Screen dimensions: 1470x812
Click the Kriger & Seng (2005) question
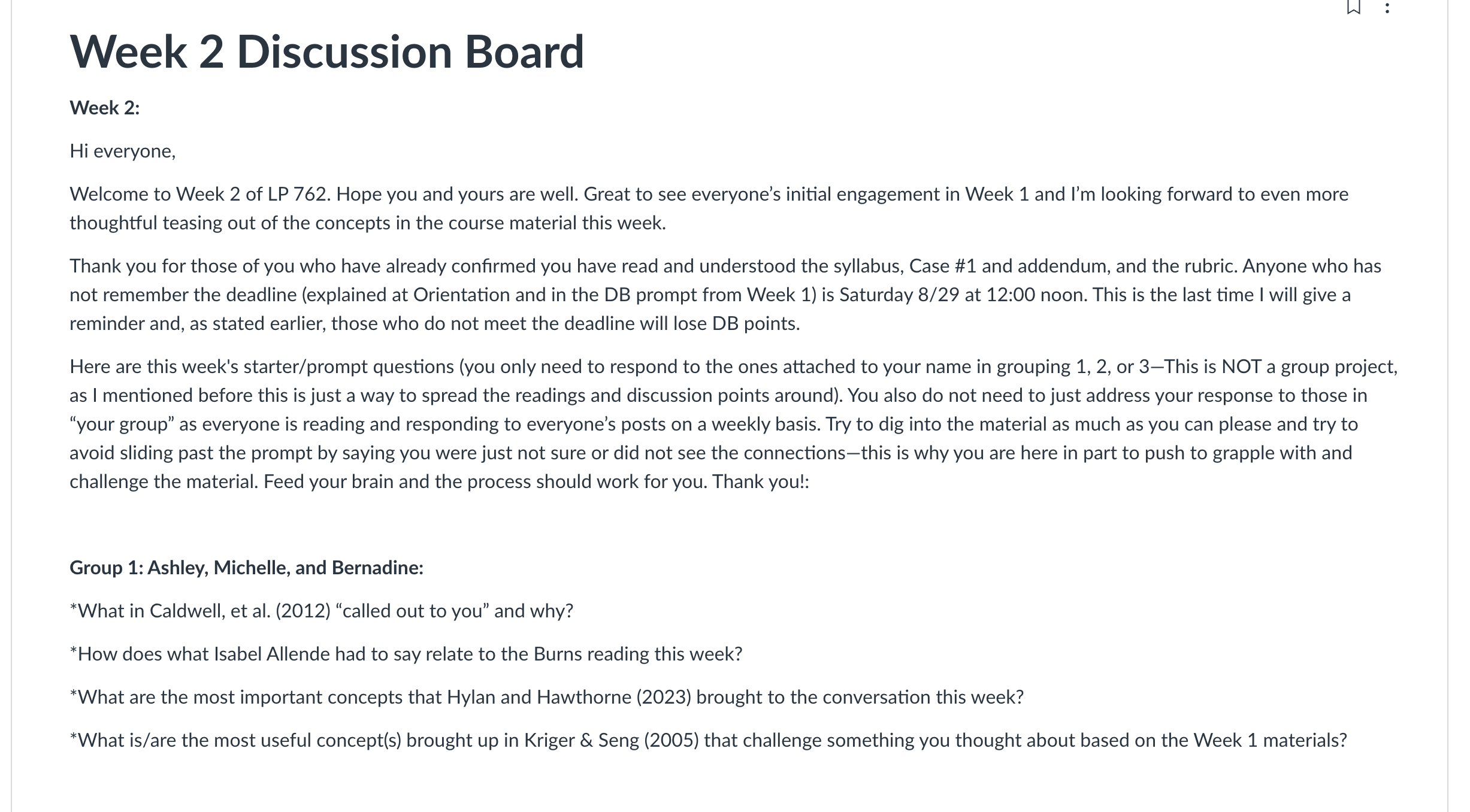(708, 740)
